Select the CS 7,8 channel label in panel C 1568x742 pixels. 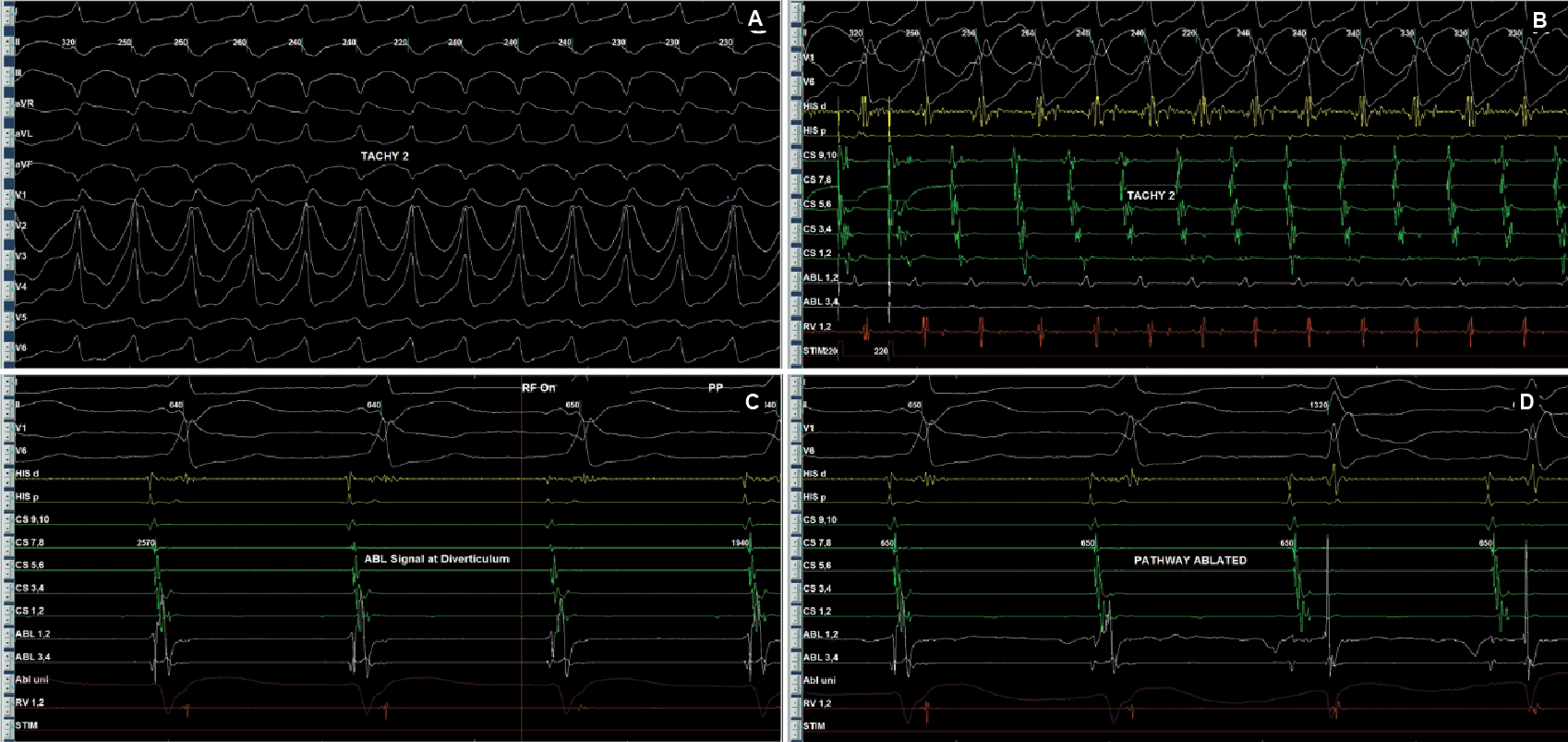point(30,542)
